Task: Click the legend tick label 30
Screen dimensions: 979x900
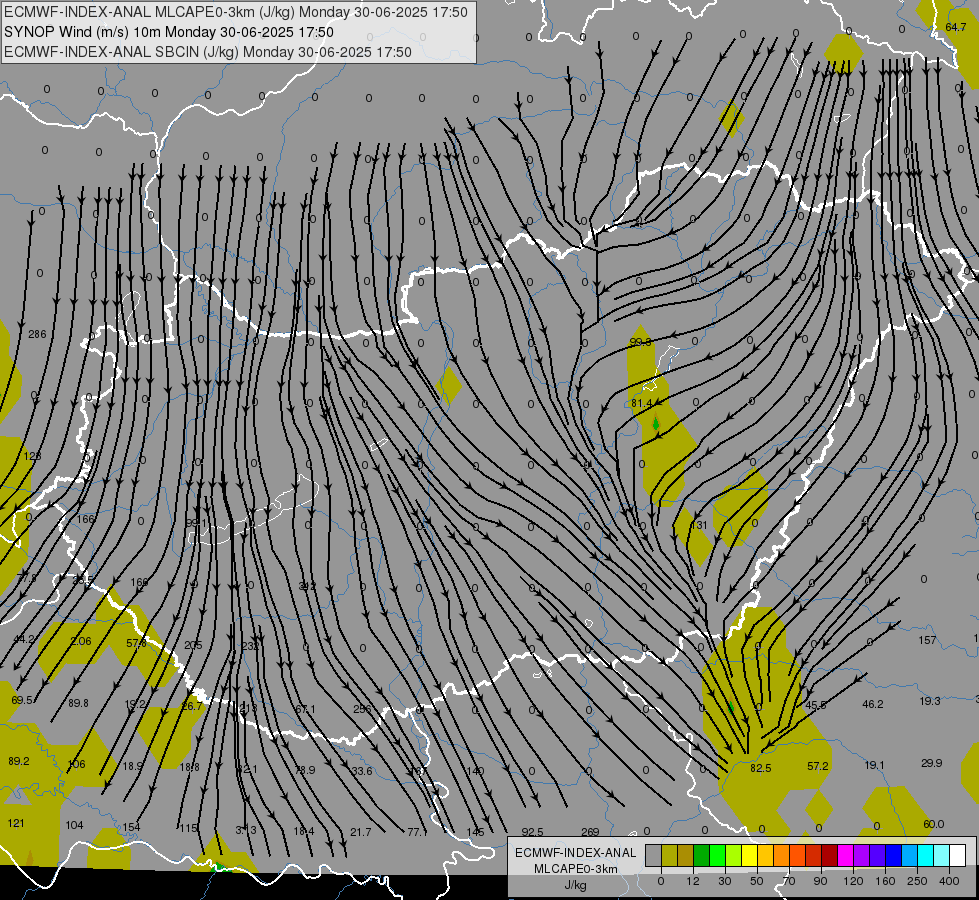Action: coord(725,881)
